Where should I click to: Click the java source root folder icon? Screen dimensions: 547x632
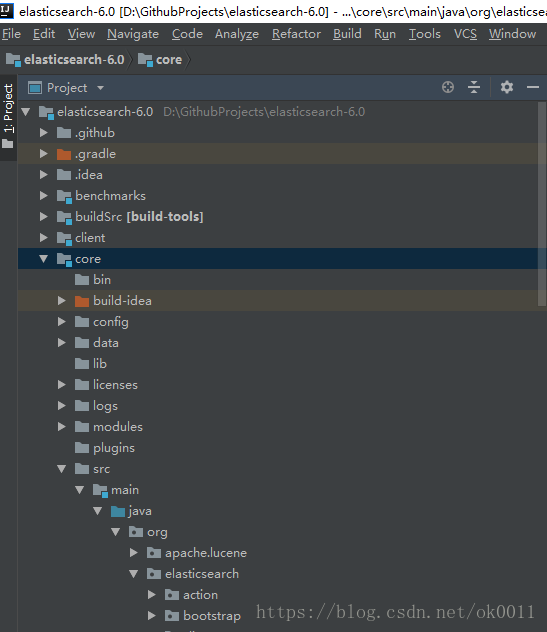click(x=118, y=511)
